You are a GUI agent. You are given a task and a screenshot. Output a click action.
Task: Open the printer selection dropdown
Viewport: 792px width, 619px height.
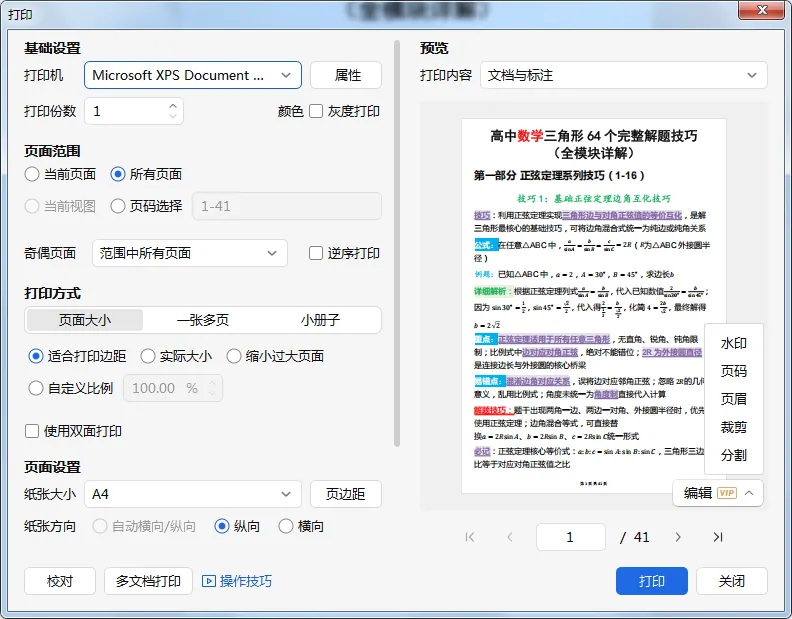tap(193, 75)
